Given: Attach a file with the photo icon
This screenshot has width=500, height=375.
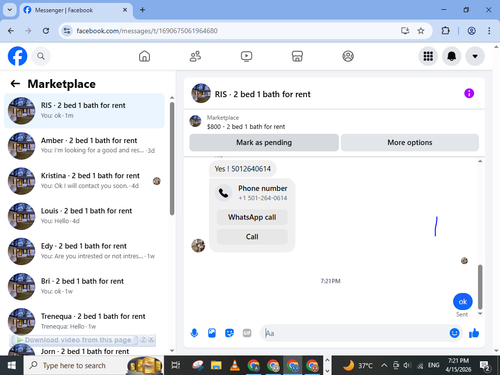Looking at the screenshot, I should pyautogui.click(x=212, y=333).
